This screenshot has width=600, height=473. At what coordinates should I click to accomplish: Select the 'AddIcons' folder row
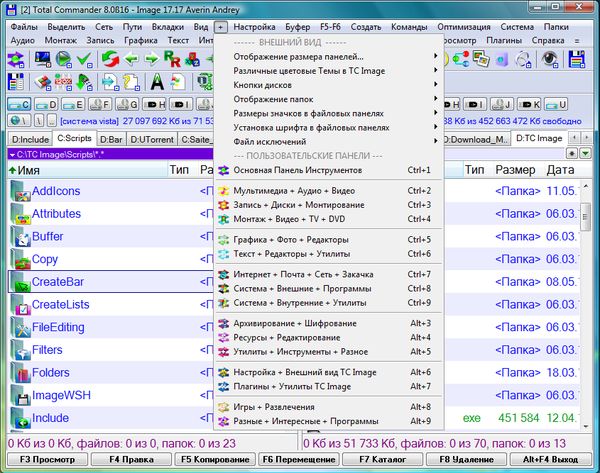tap(111, 191)
